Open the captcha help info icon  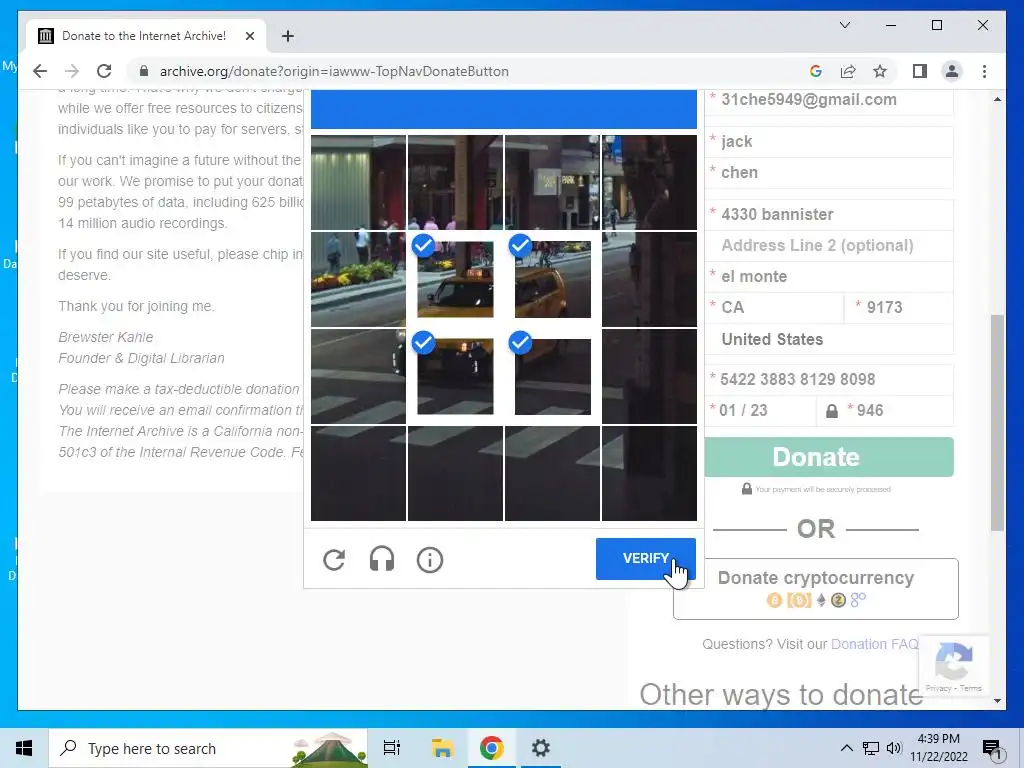pos(430,560)
